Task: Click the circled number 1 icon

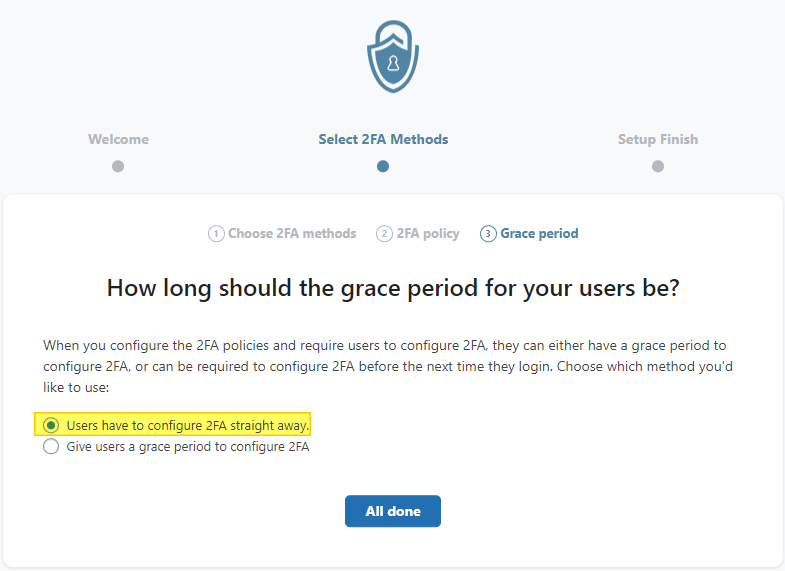Action: pos(216,234)
